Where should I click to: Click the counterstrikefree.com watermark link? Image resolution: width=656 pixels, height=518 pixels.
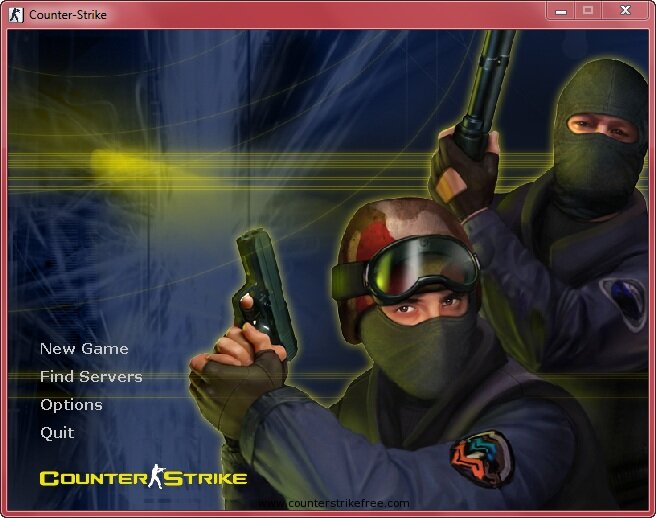[333, 504]
